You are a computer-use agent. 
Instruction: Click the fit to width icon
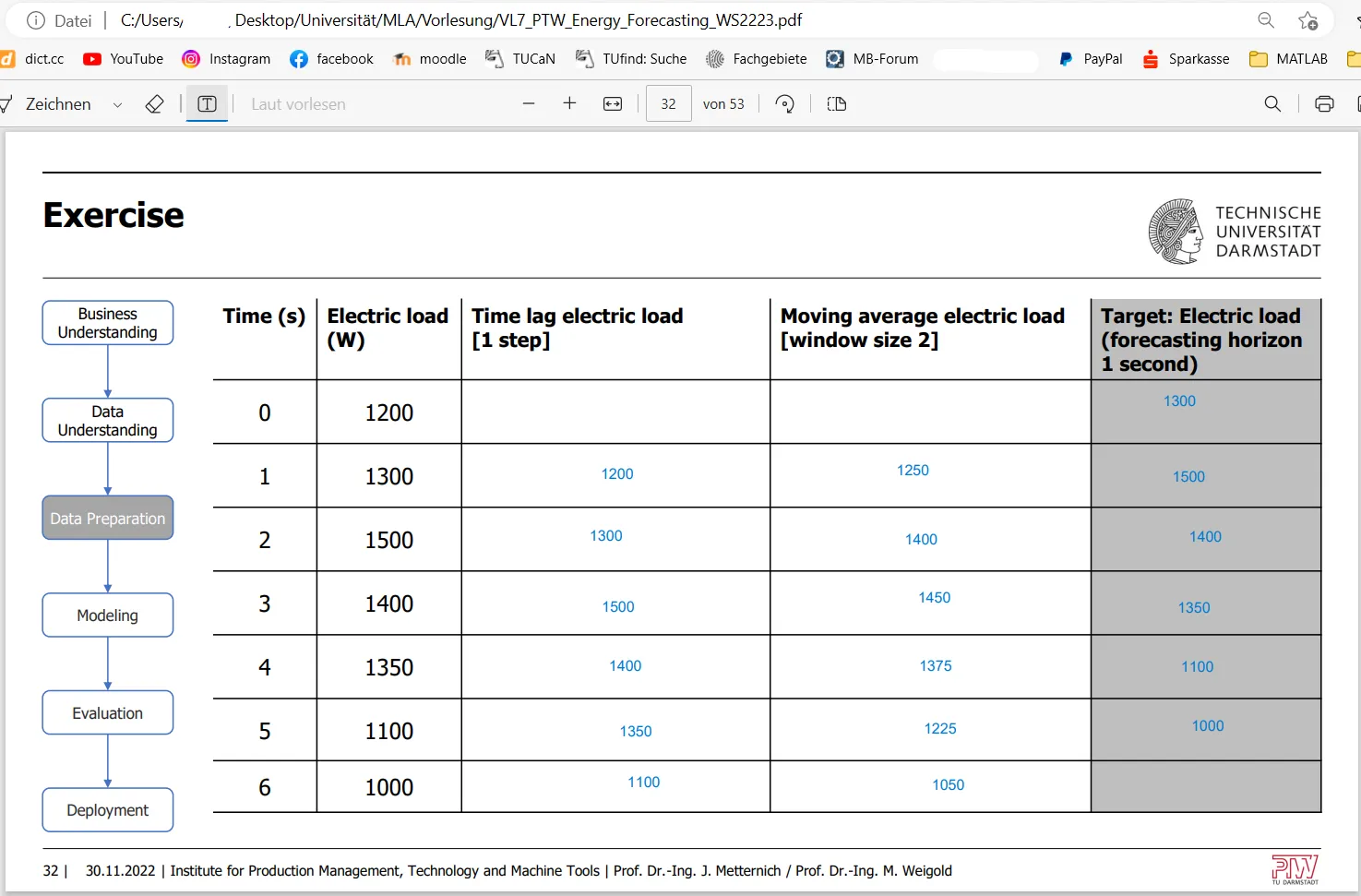point(613,104)
